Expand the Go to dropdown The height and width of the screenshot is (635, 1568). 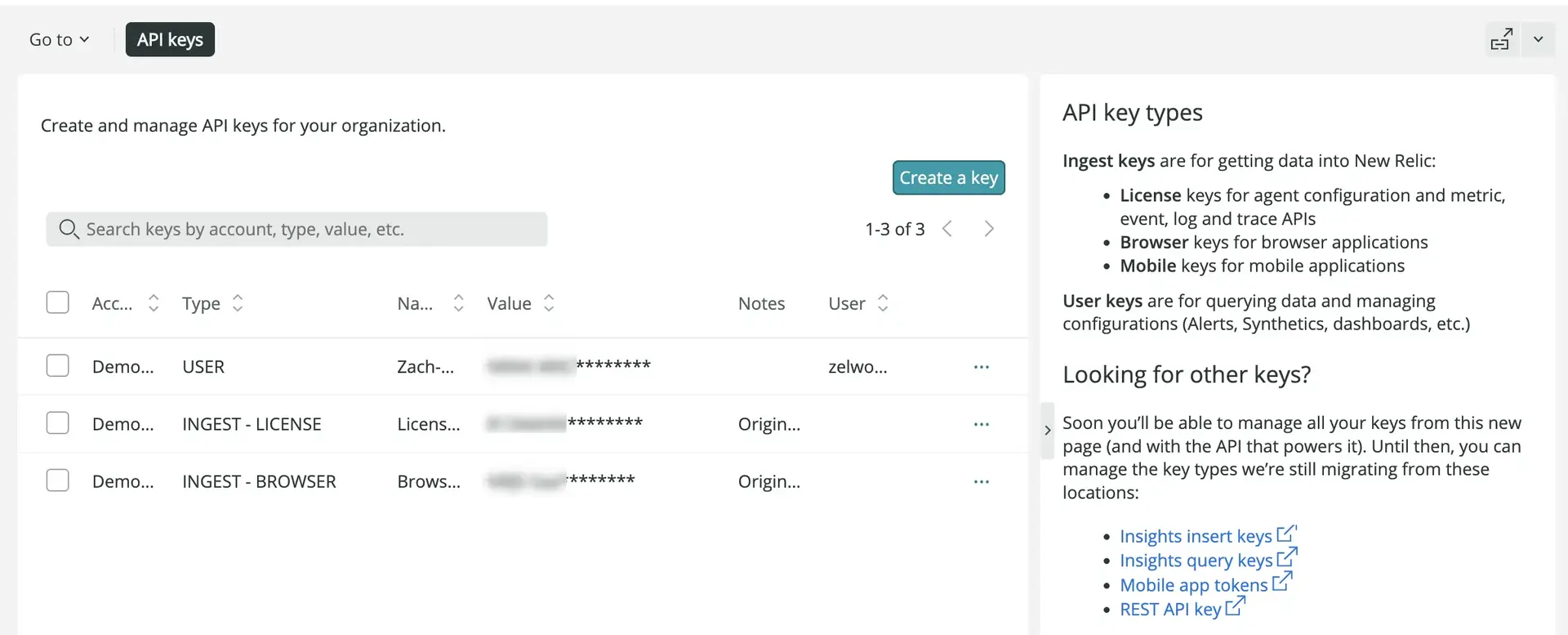click(x=59, y=40)
